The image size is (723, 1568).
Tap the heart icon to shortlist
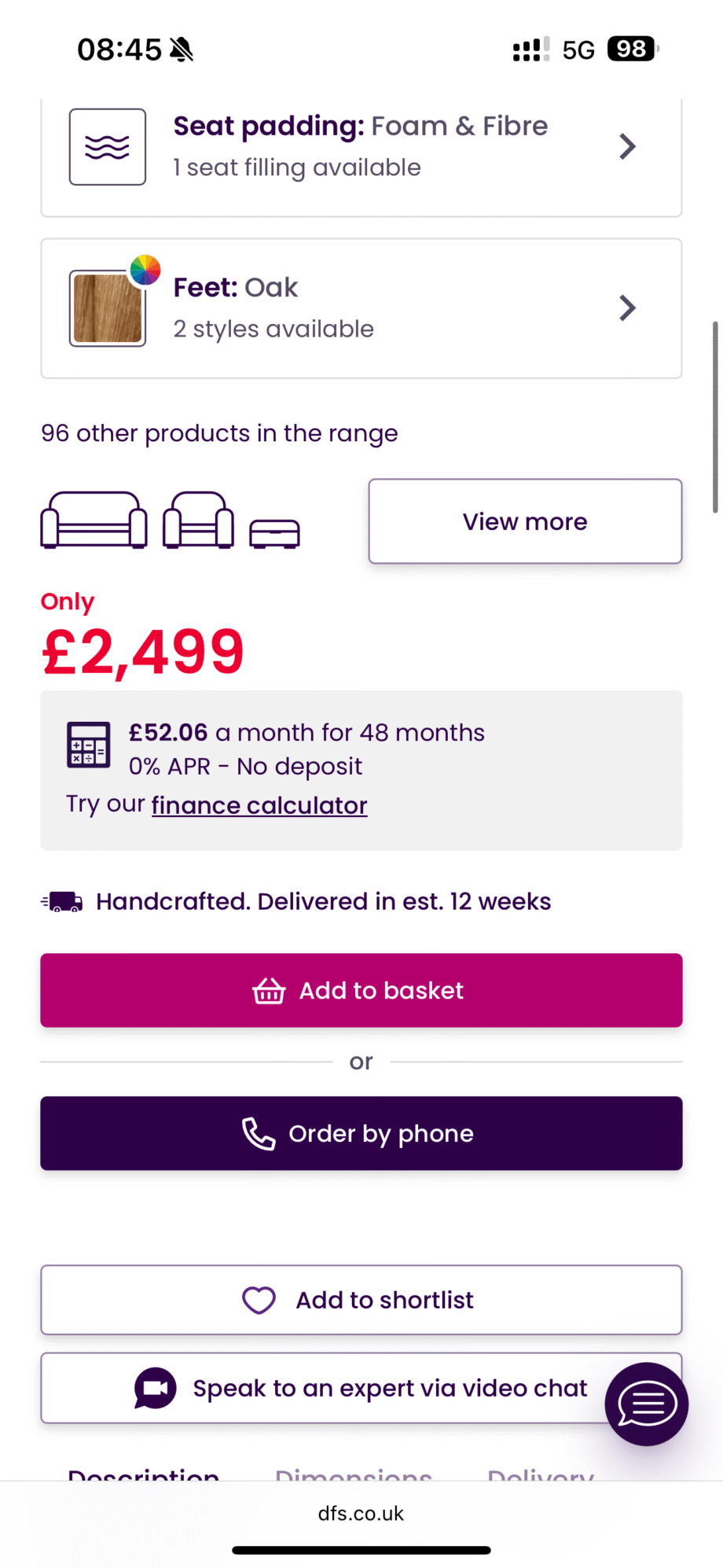(259, 1300)
